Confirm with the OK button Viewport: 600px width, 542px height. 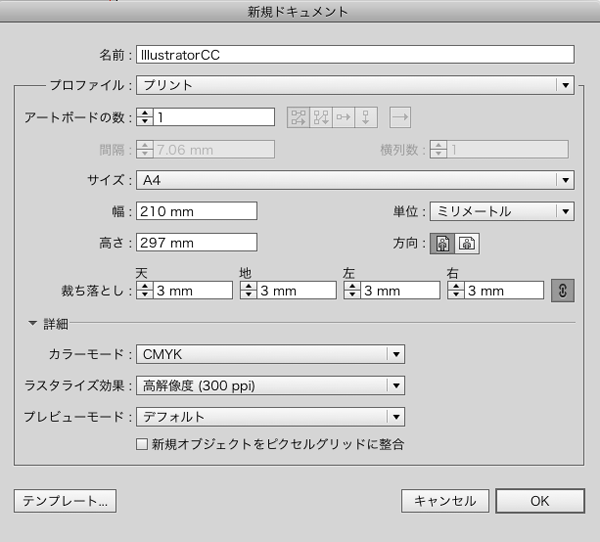point(539,500)
